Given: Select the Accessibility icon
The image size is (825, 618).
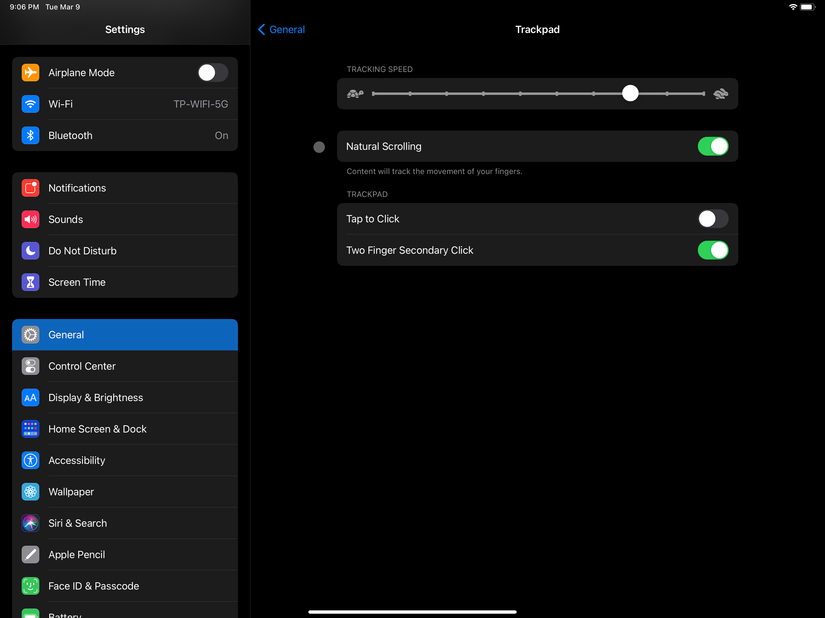Looking at the screenshot, I should tap(29, 460).
